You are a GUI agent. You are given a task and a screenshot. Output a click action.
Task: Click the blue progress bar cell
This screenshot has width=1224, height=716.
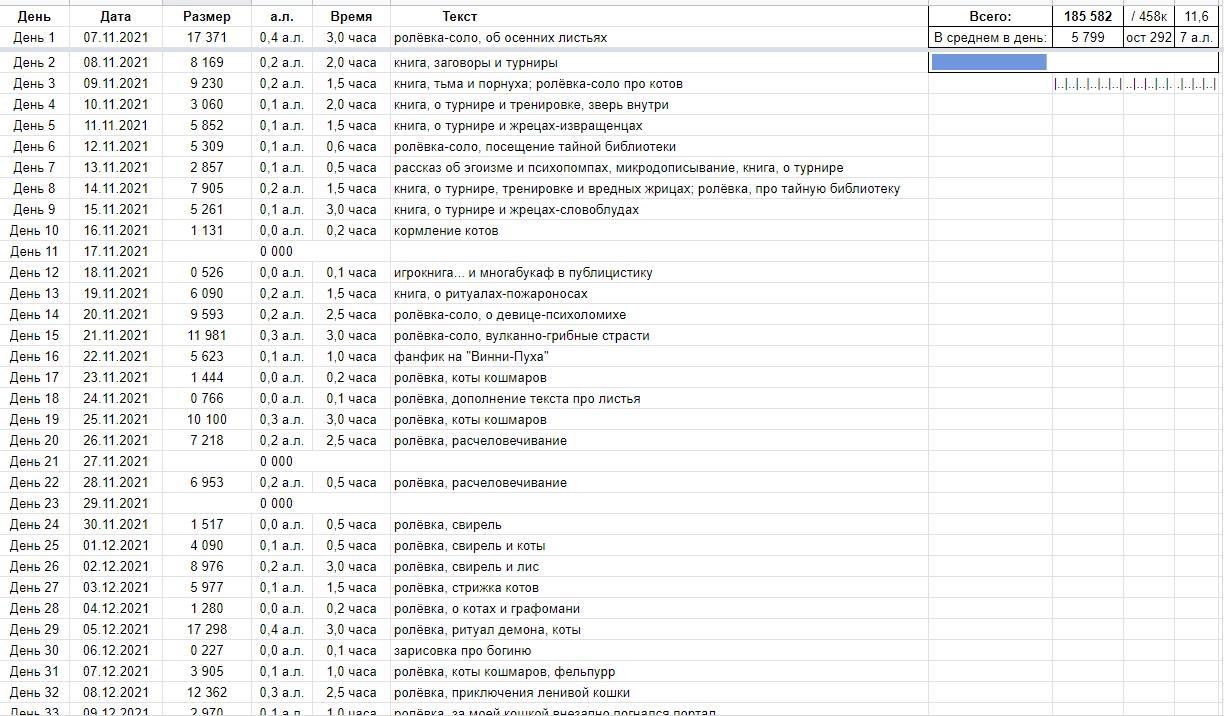pyautogui.click(x=989, y=62)
